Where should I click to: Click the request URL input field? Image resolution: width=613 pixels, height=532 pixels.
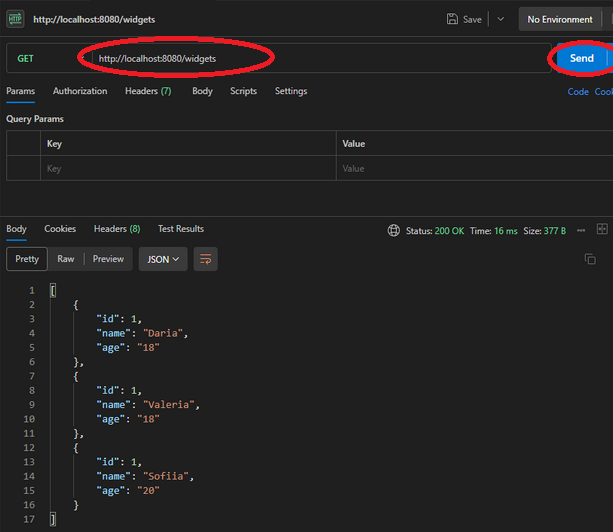point(300,58)
